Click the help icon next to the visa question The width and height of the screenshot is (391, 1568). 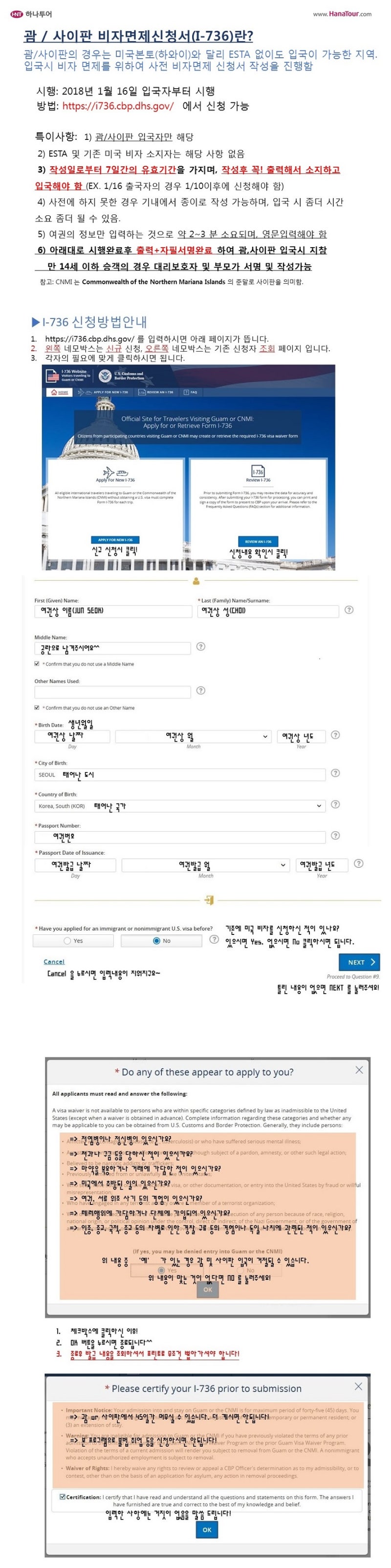click(214, 941)
